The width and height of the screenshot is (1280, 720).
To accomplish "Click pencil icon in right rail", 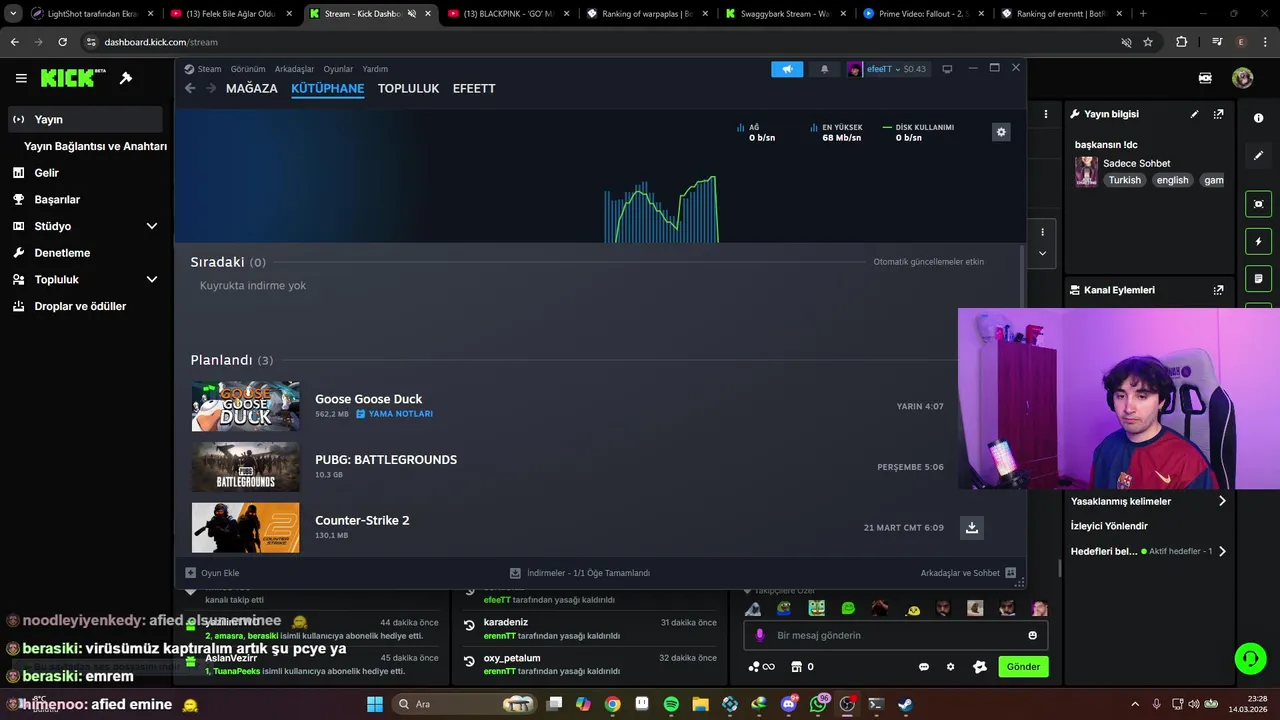I will point(1258,155).
